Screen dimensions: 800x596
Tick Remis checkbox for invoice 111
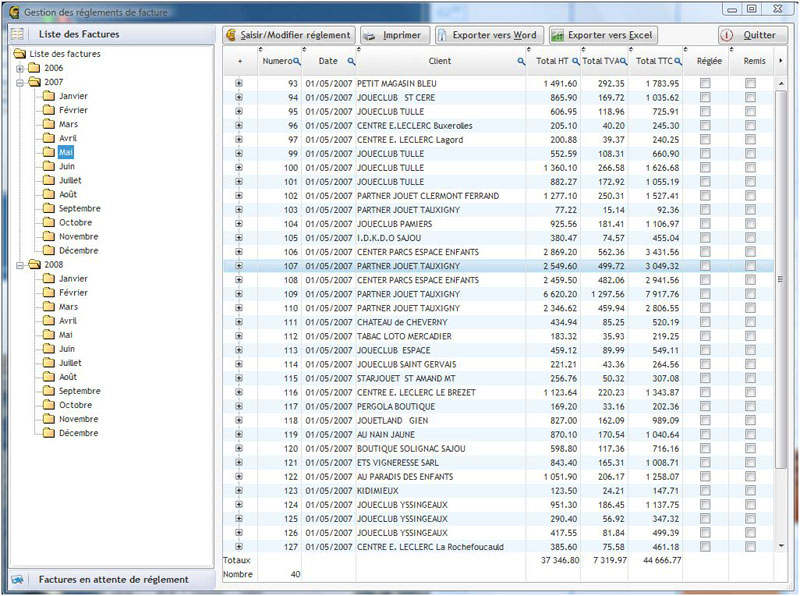[750, 322]
